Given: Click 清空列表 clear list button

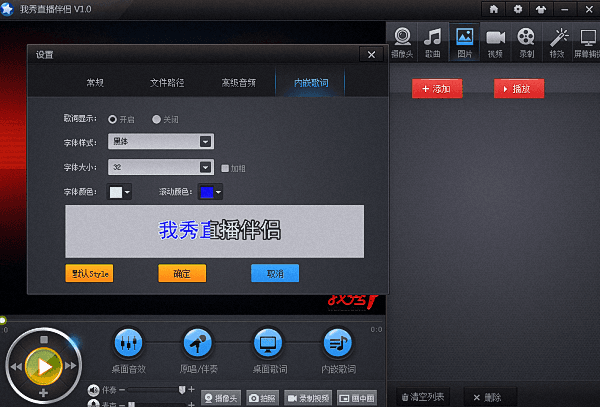Looking at the screenshot, I should coord(423,397).
